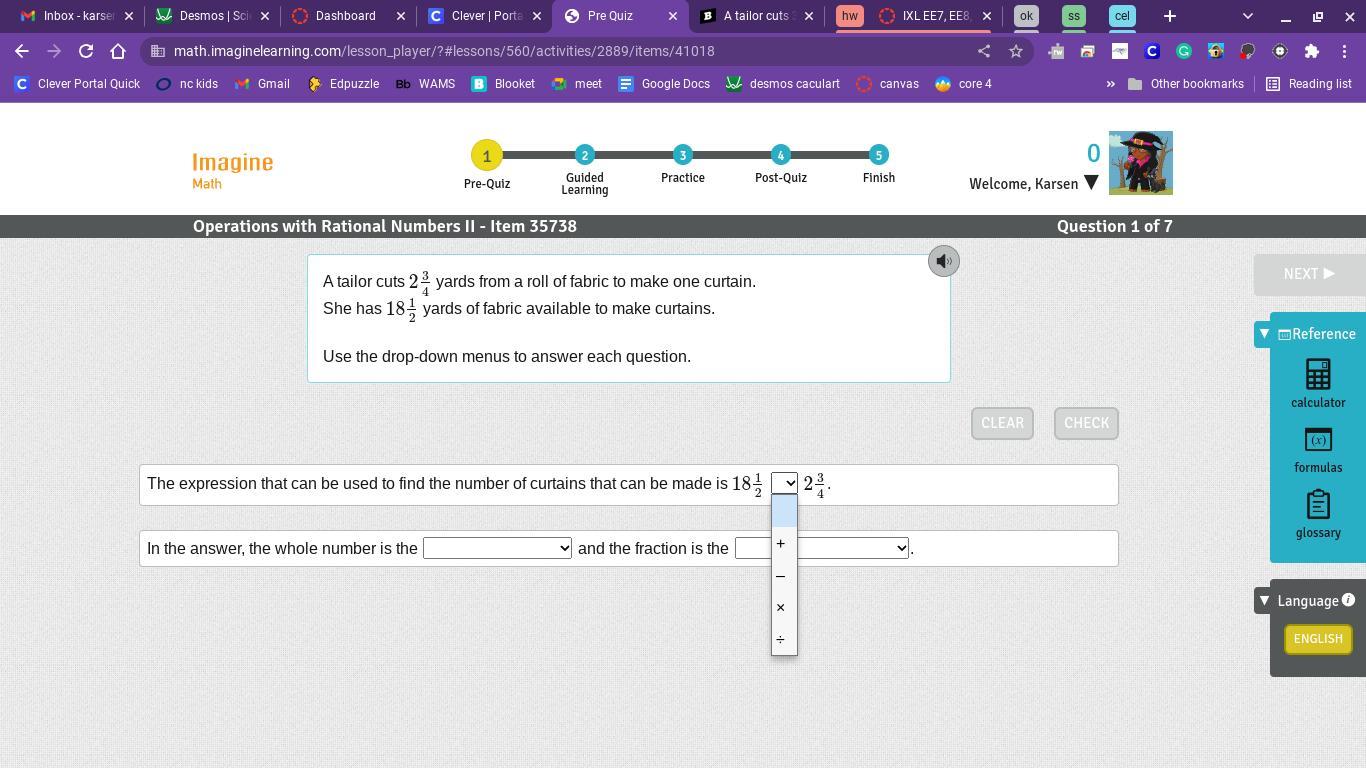The width and height of the screenshot is (1366, 768).
Task: Open the Clever Portal Quick bookmark
Action: [77, 84]
